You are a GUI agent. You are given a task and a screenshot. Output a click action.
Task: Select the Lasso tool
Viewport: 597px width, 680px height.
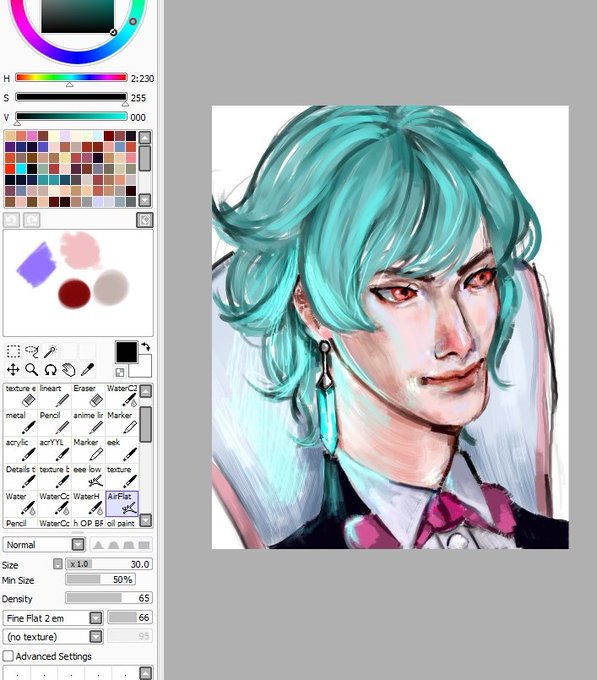[32, 351]
